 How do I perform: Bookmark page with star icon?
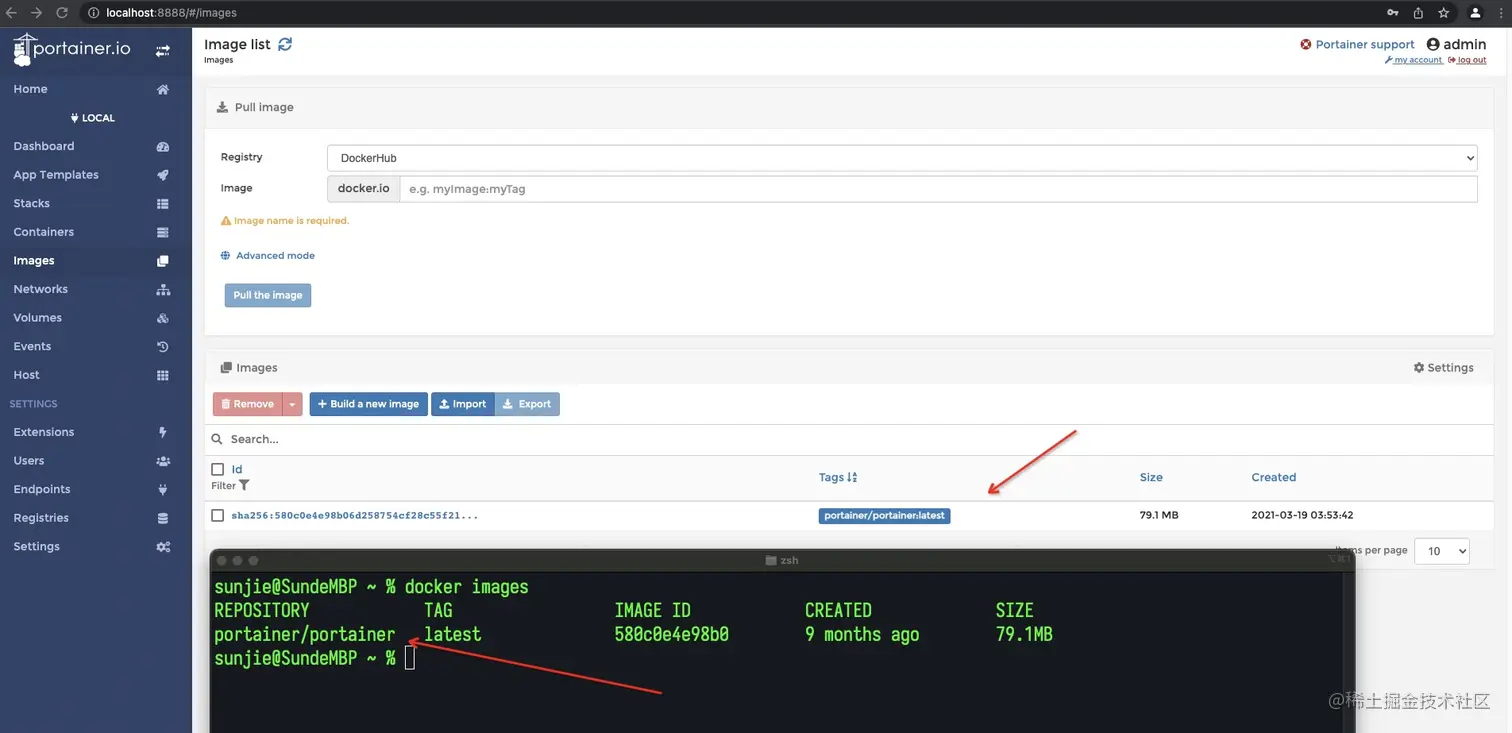(x=1444, y=13)
